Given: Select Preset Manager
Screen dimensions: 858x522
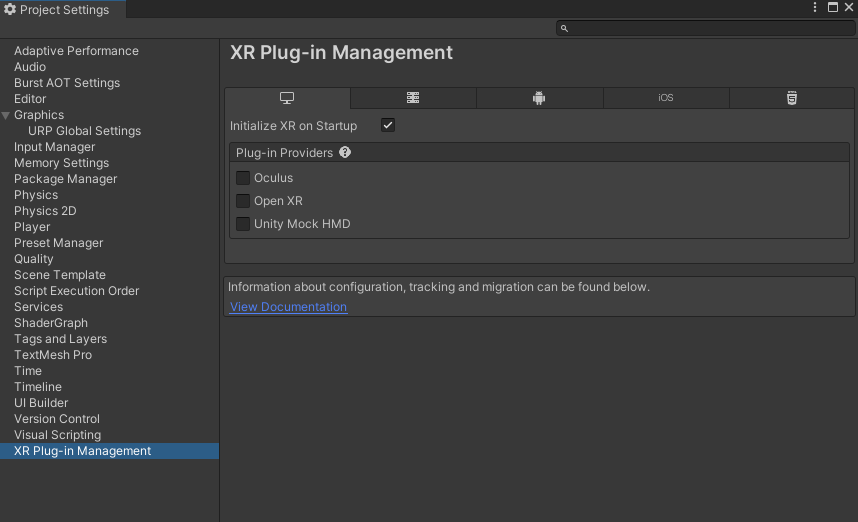Looking at the screenshot, I should [58, 243].
